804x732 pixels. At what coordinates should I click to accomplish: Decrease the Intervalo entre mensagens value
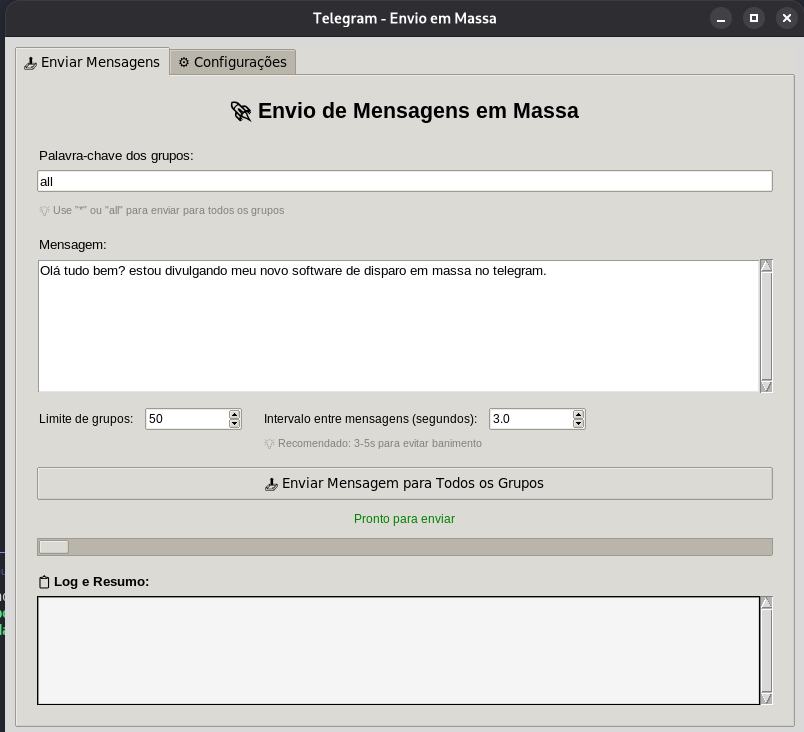coord(578,423)
